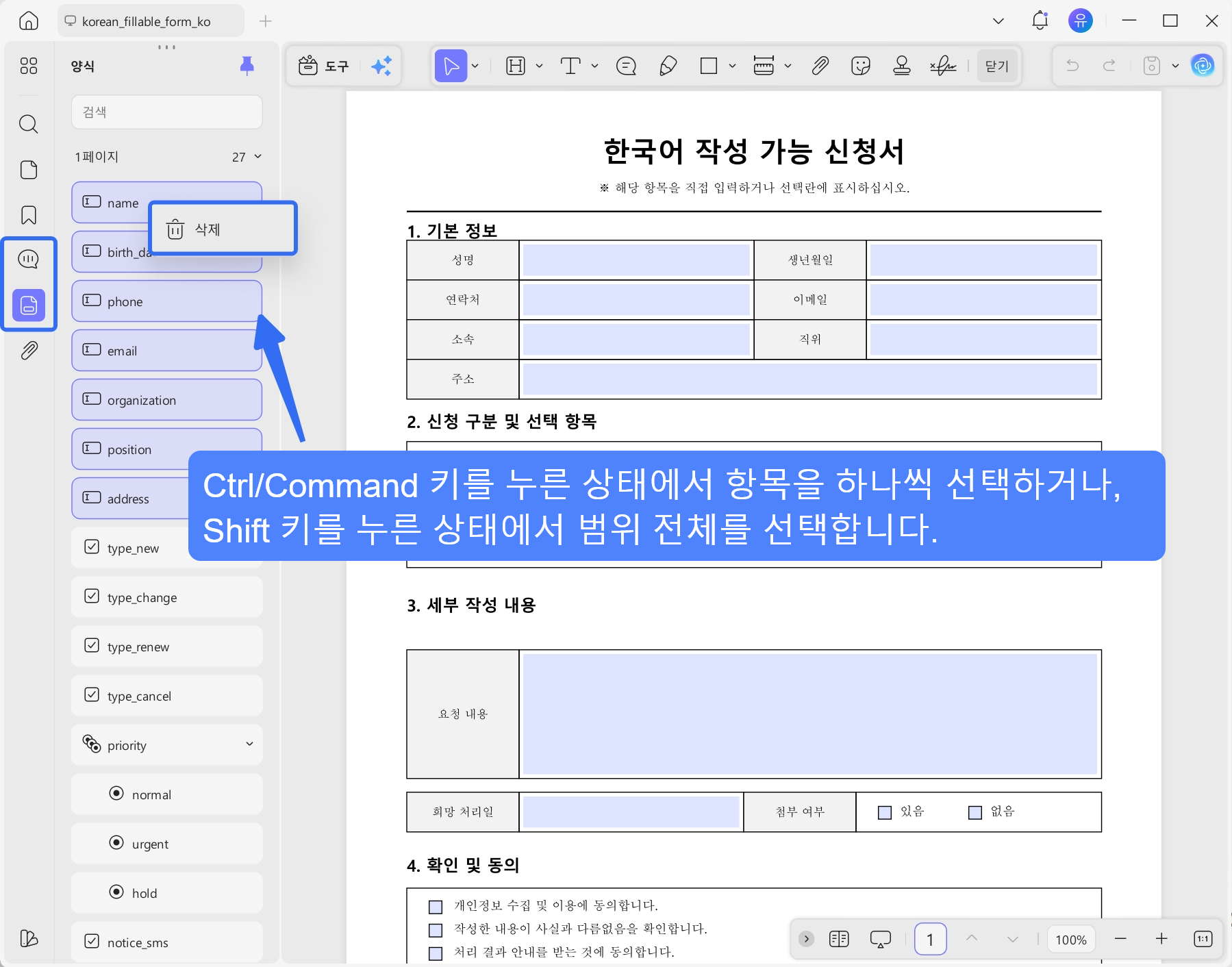Viewport: 1232px width, 967px height.
Task: Click the 성명 name input field
Action: 636,260
